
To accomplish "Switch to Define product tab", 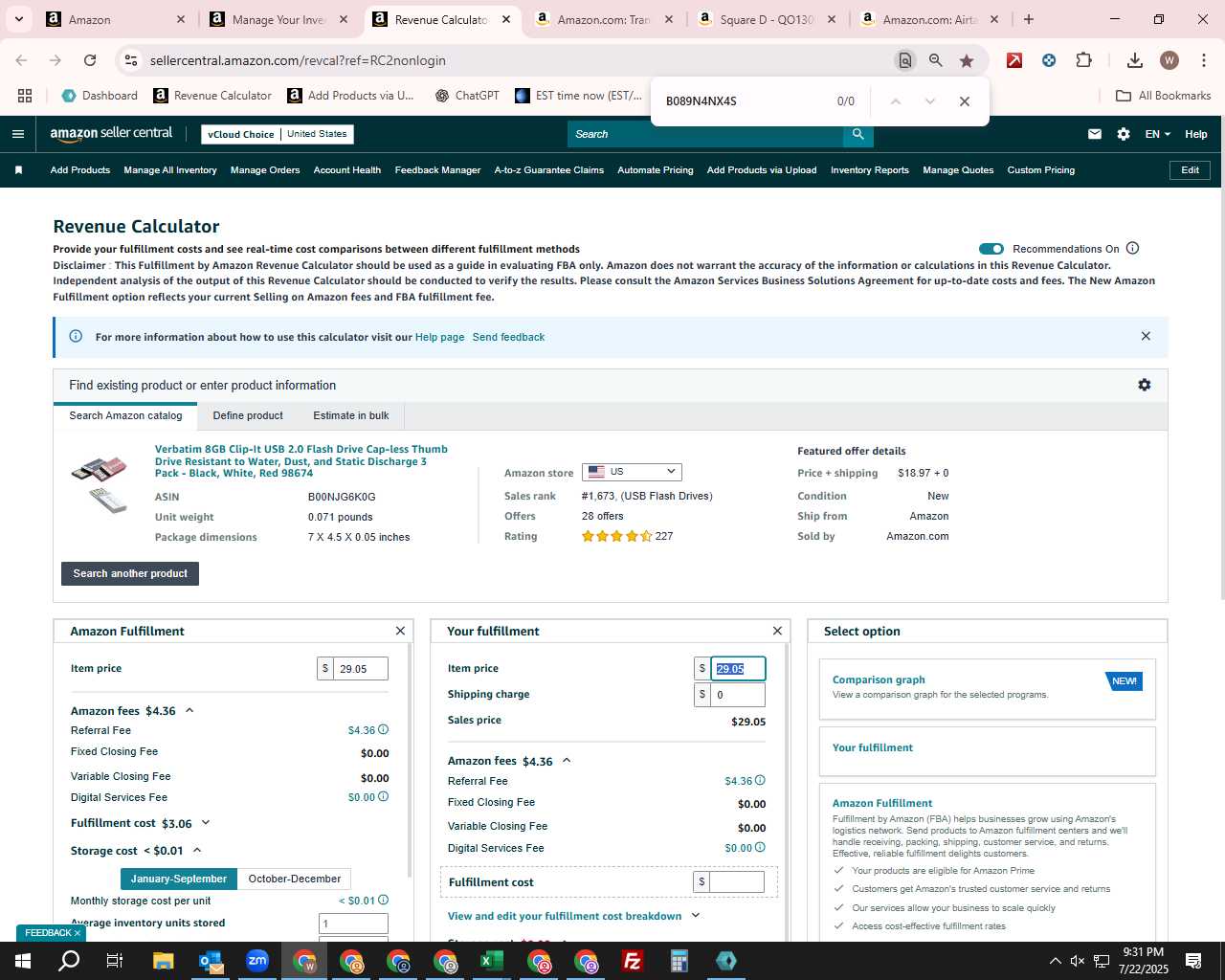I will (248, 415).
